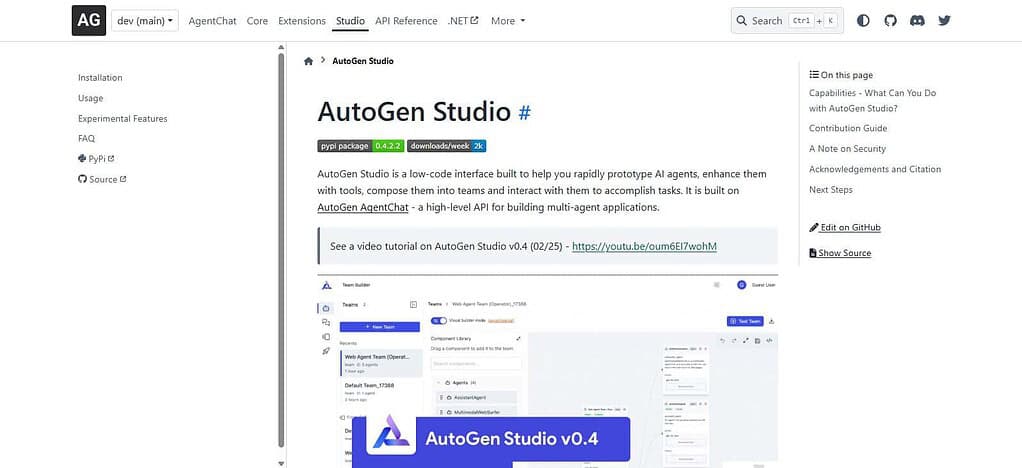Select the Studio nav tab
This screenshot has width=1022, height=468.
tap(351, 21)
